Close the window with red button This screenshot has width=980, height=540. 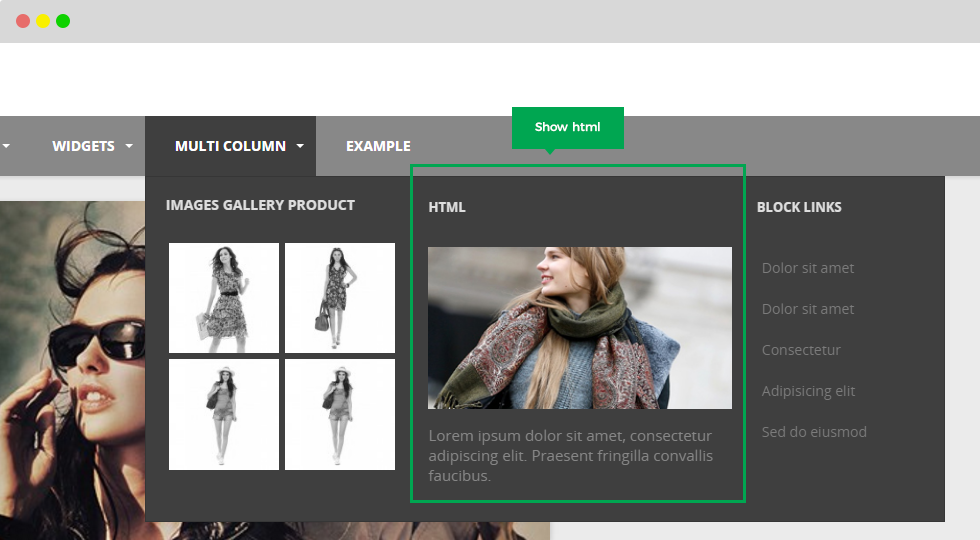(23, 21)
